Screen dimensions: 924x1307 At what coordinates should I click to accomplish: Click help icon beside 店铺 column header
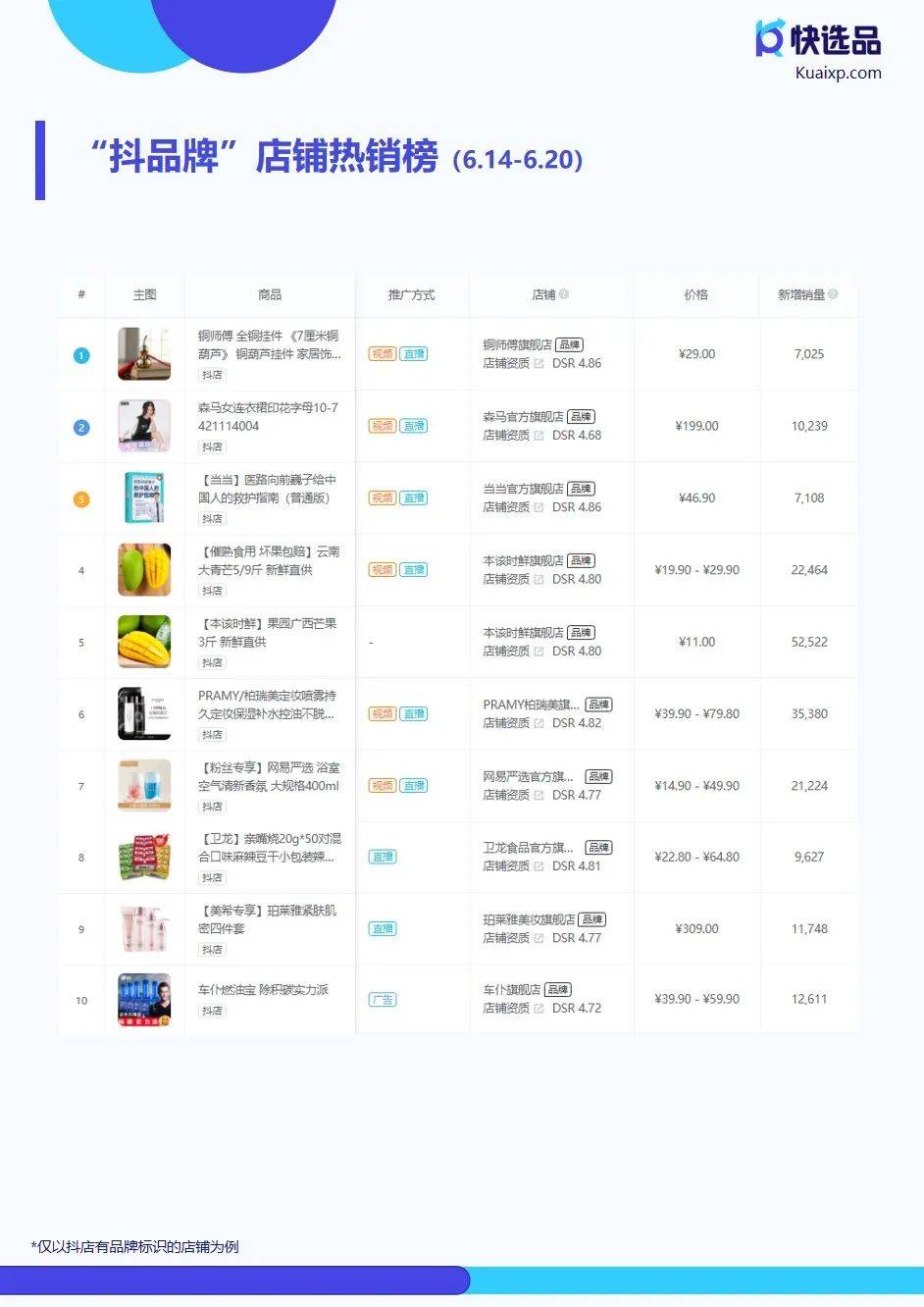click(564, 294)
